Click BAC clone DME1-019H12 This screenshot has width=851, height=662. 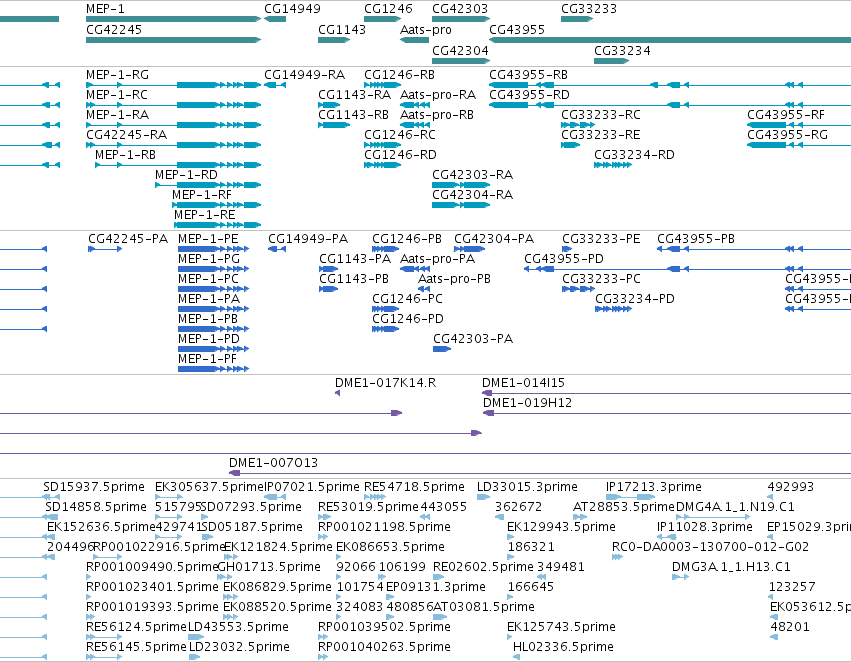(667, 413)
